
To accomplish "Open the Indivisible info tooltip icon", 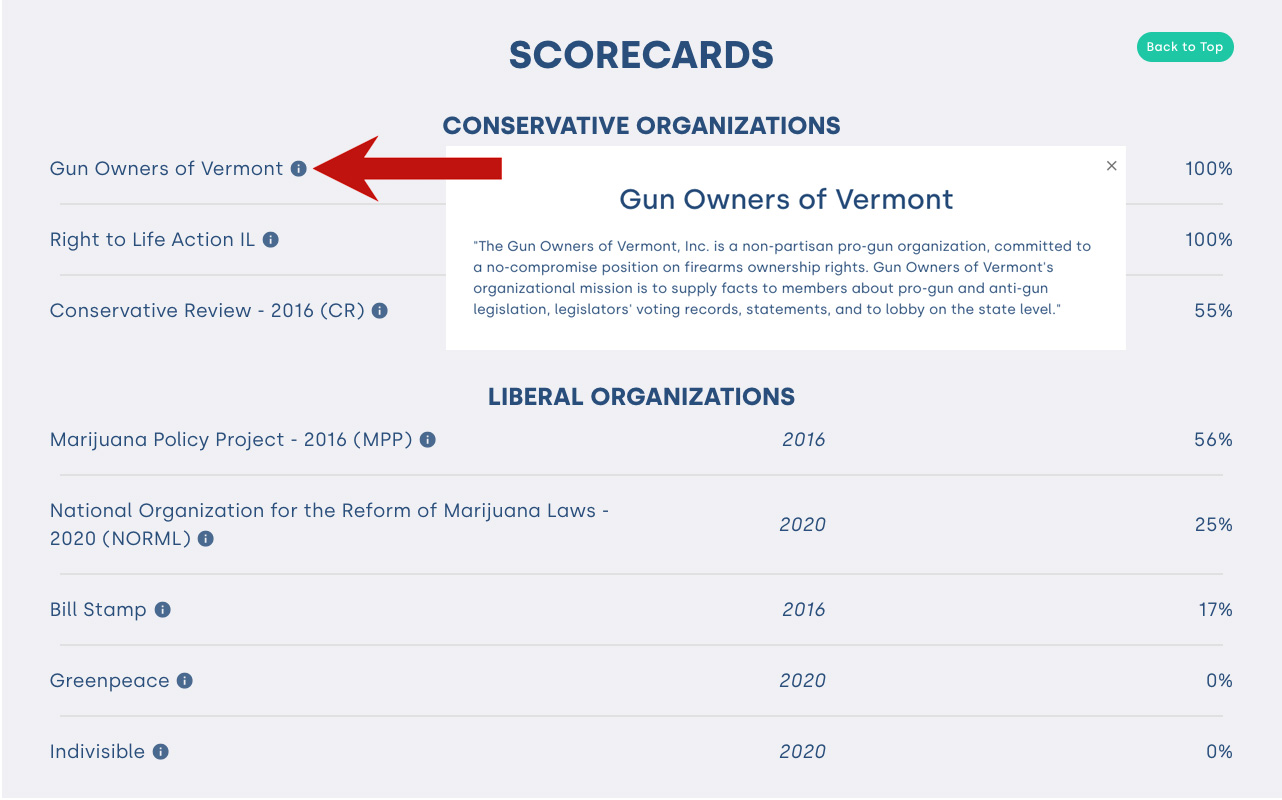I will pos(160,752).
